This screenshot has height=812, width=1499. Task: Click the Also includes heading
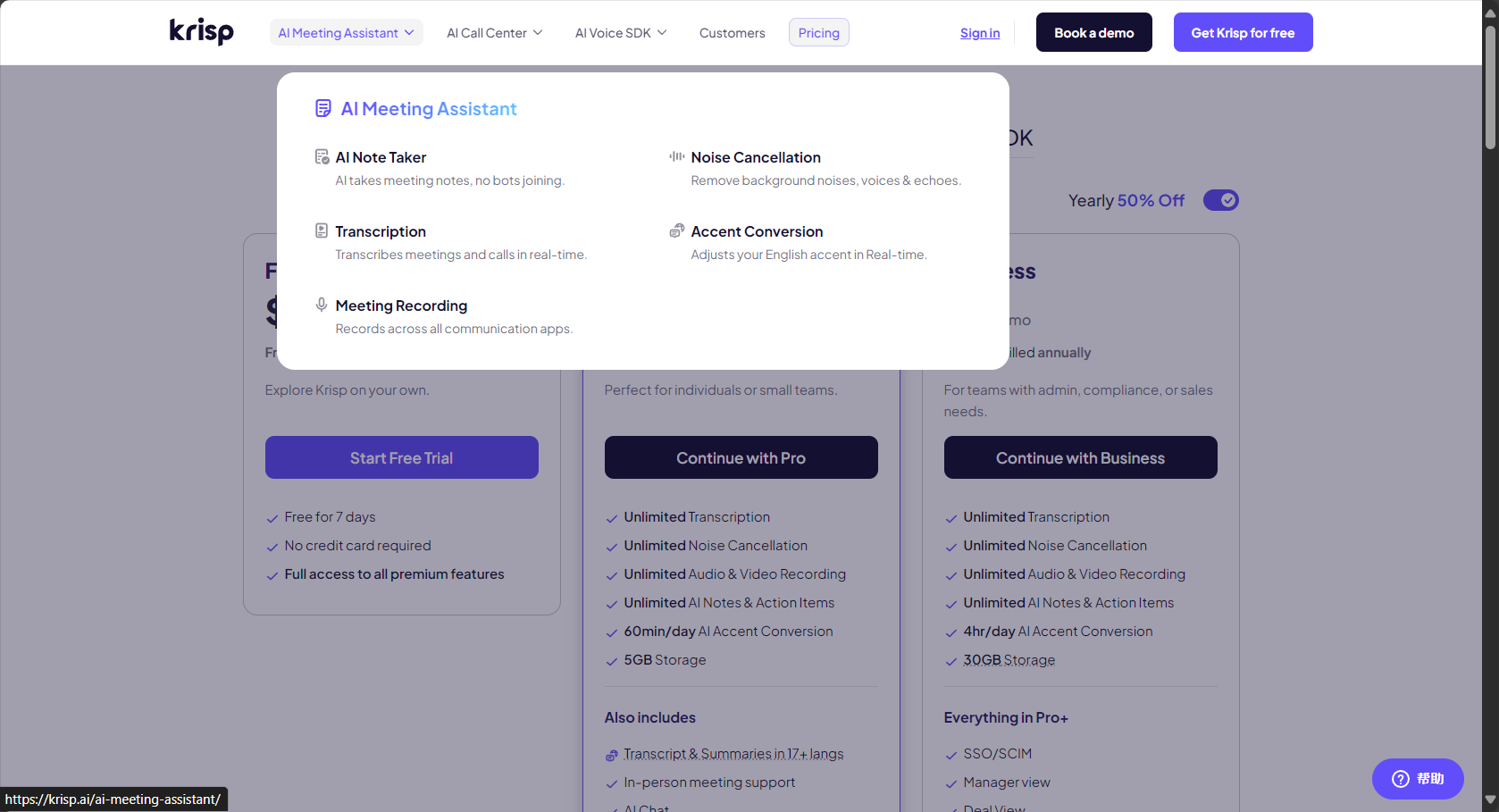click(649, 717)
